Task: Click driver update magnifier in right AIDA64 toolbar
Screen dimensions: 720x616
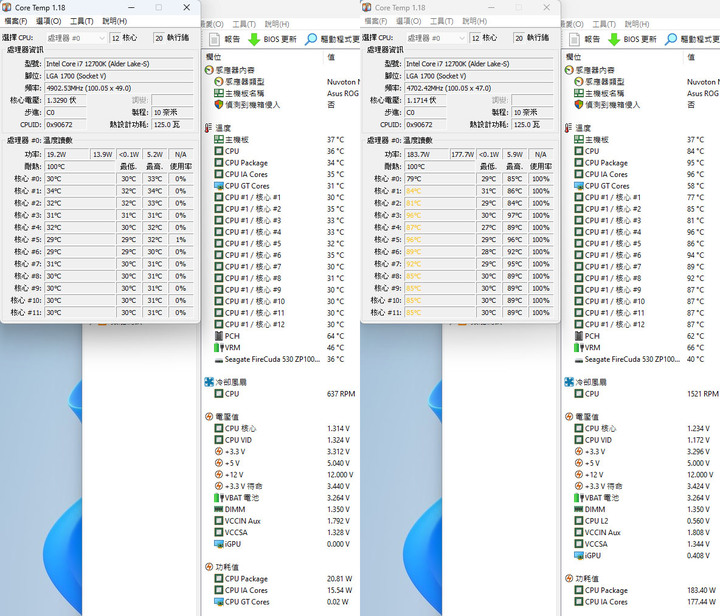Action: (x=671, y=39)
